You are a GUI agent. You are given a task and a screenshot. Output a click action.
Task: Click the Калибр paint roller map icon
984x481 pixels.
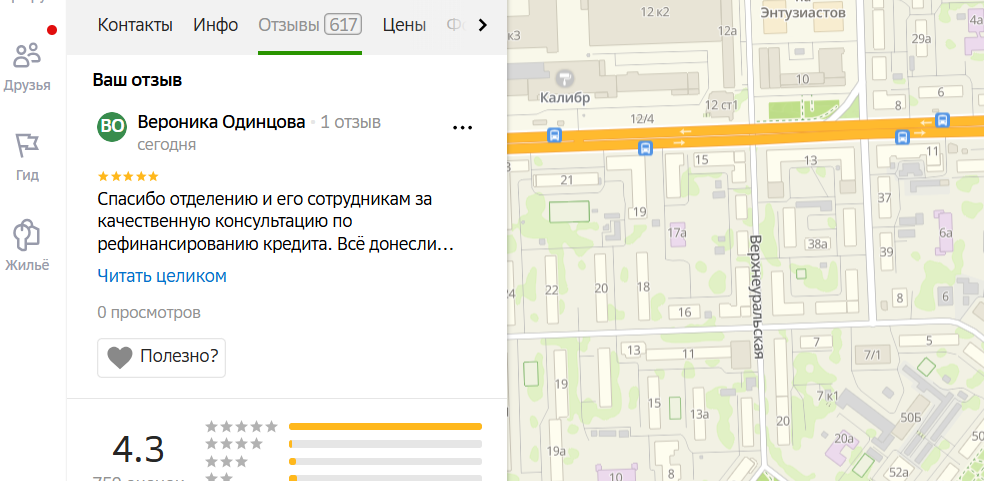tap(565, 78)
